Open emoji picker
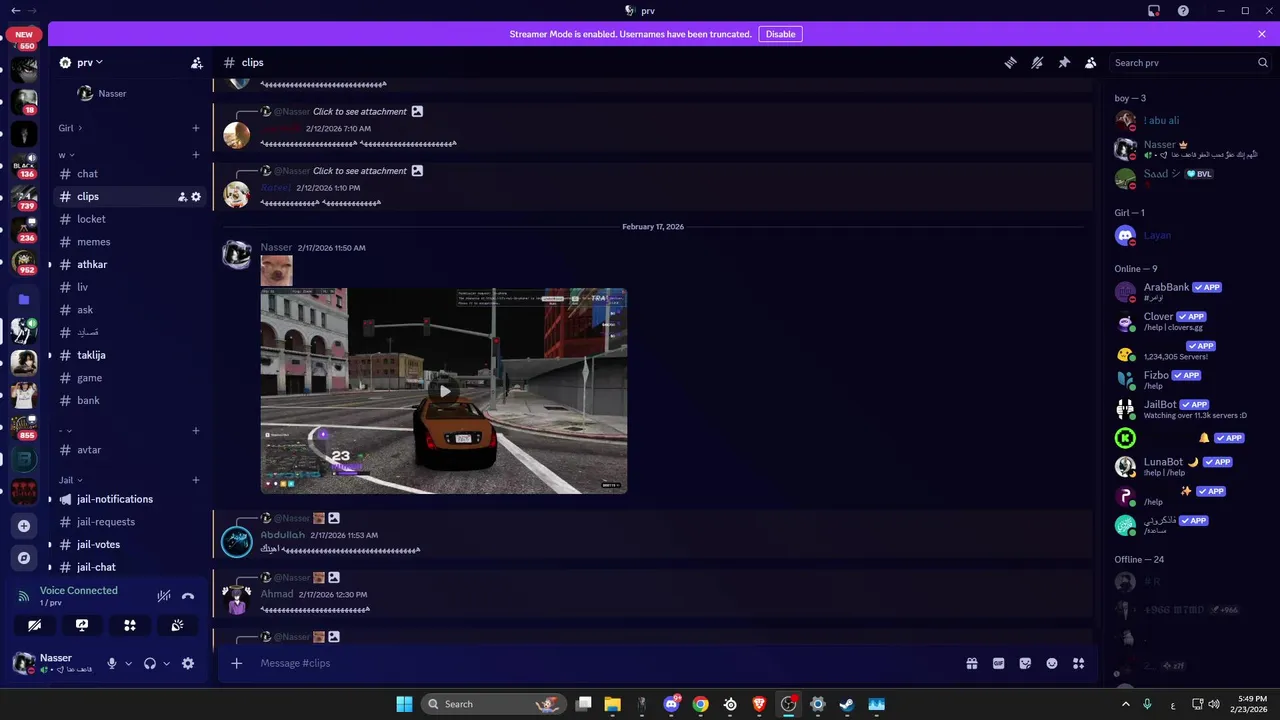Viewport: 1280px width, 720px height. 1052,663
